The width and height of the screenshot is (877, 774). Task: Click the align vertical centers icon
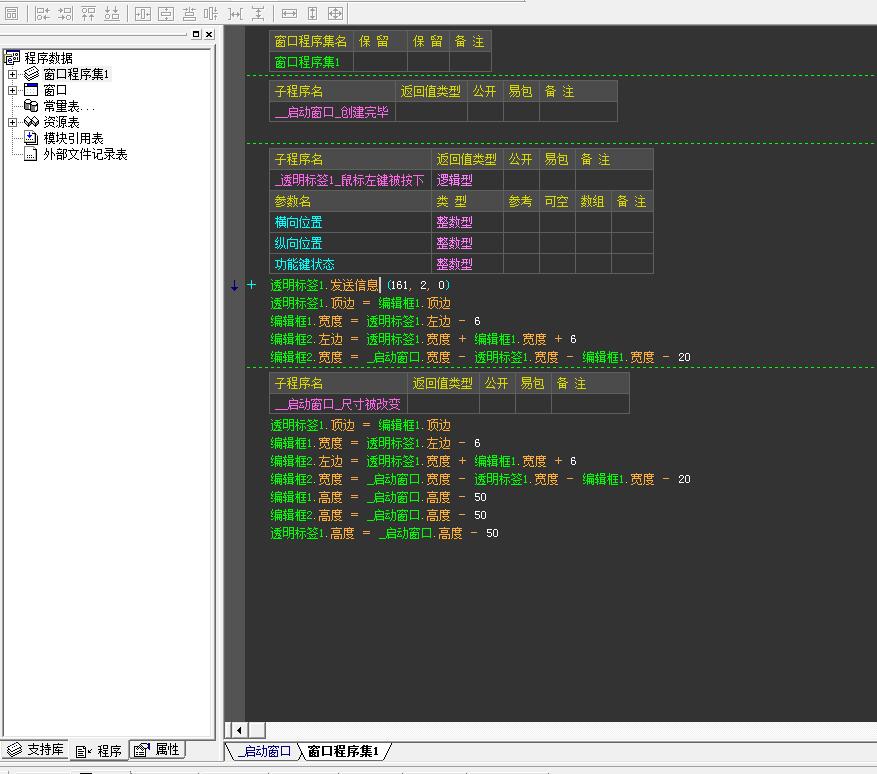[x=190, y=13]
